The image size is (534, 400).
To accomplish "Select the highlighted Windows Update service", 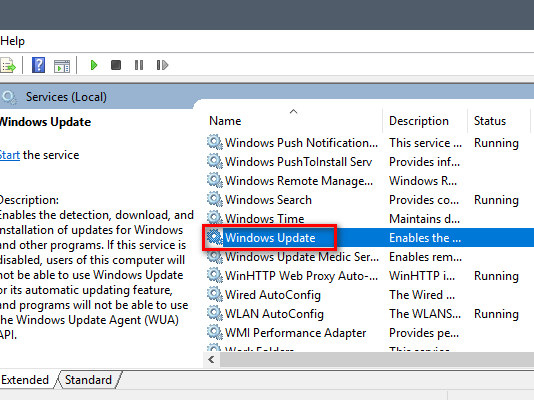I will pyautogui.click(x=369, y=238).
